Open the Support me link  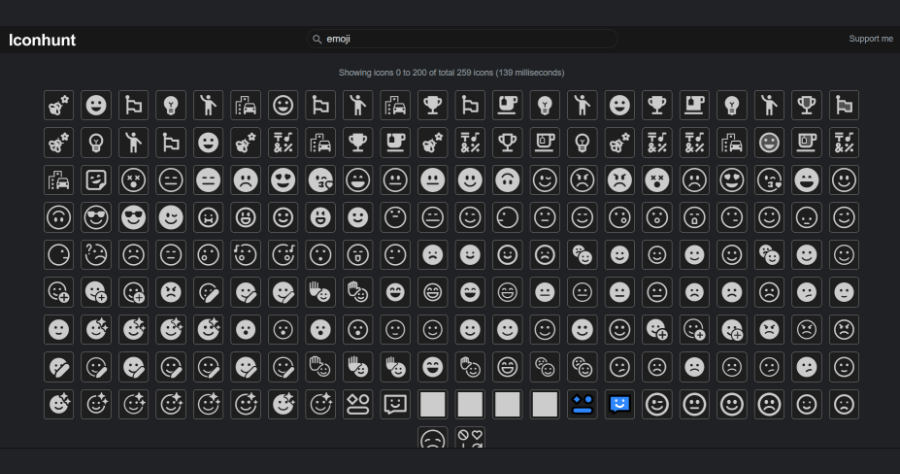871,38
